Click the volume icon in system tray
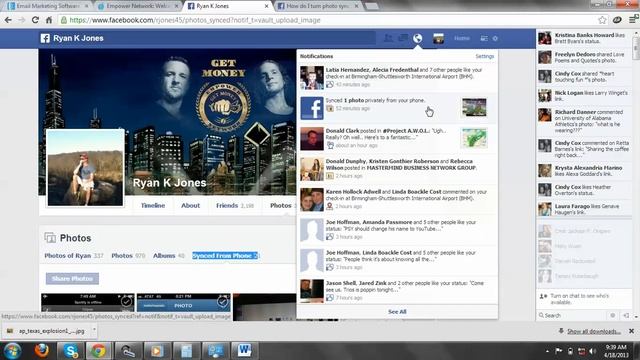The image size is (640, 360). 592,351
